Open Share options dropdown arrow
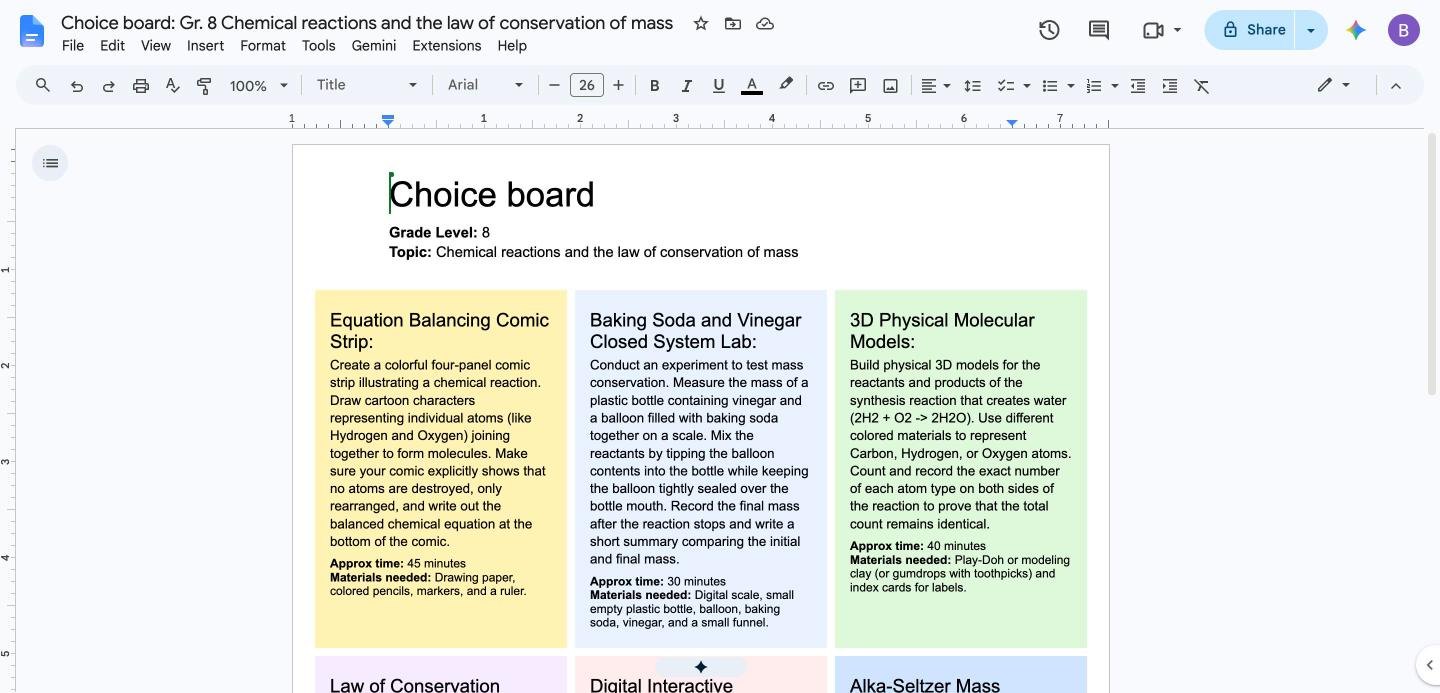The image size is (1440, 693). pyautogui.click(x=1311, y=30)
